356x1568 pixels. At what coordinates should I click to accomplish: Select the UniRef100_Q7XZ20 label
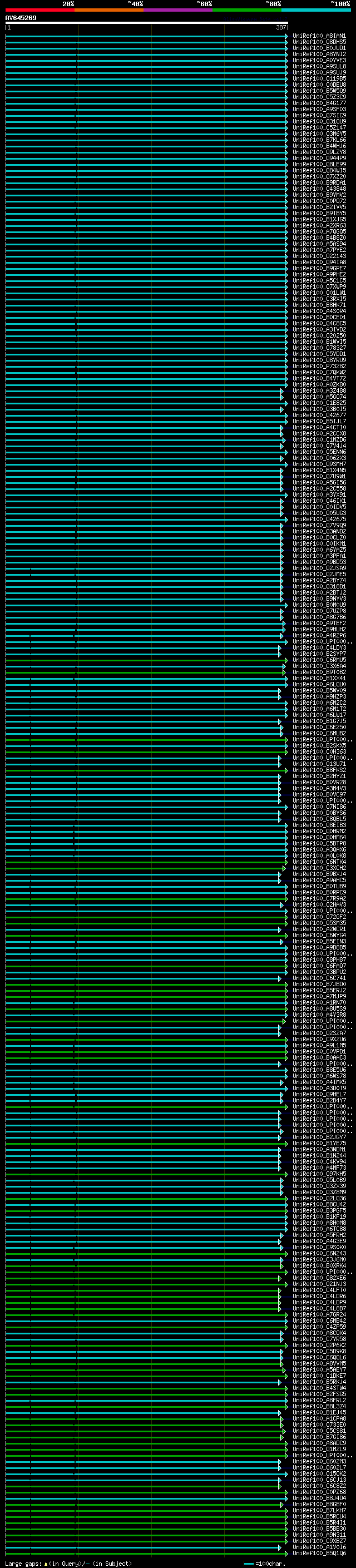[x=319, y=176]
